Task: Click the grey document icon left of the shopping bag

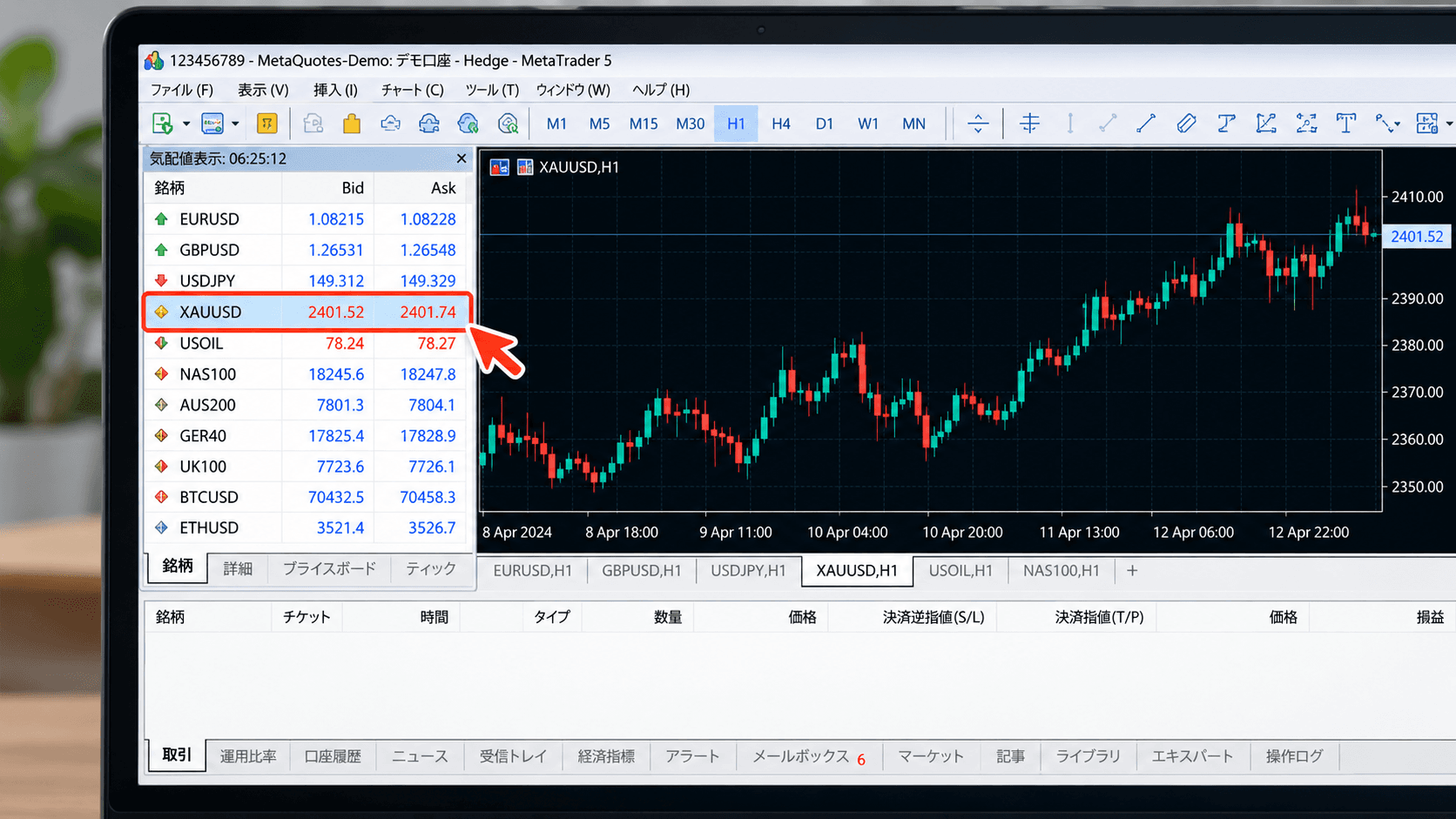Action: pos(313,124)
